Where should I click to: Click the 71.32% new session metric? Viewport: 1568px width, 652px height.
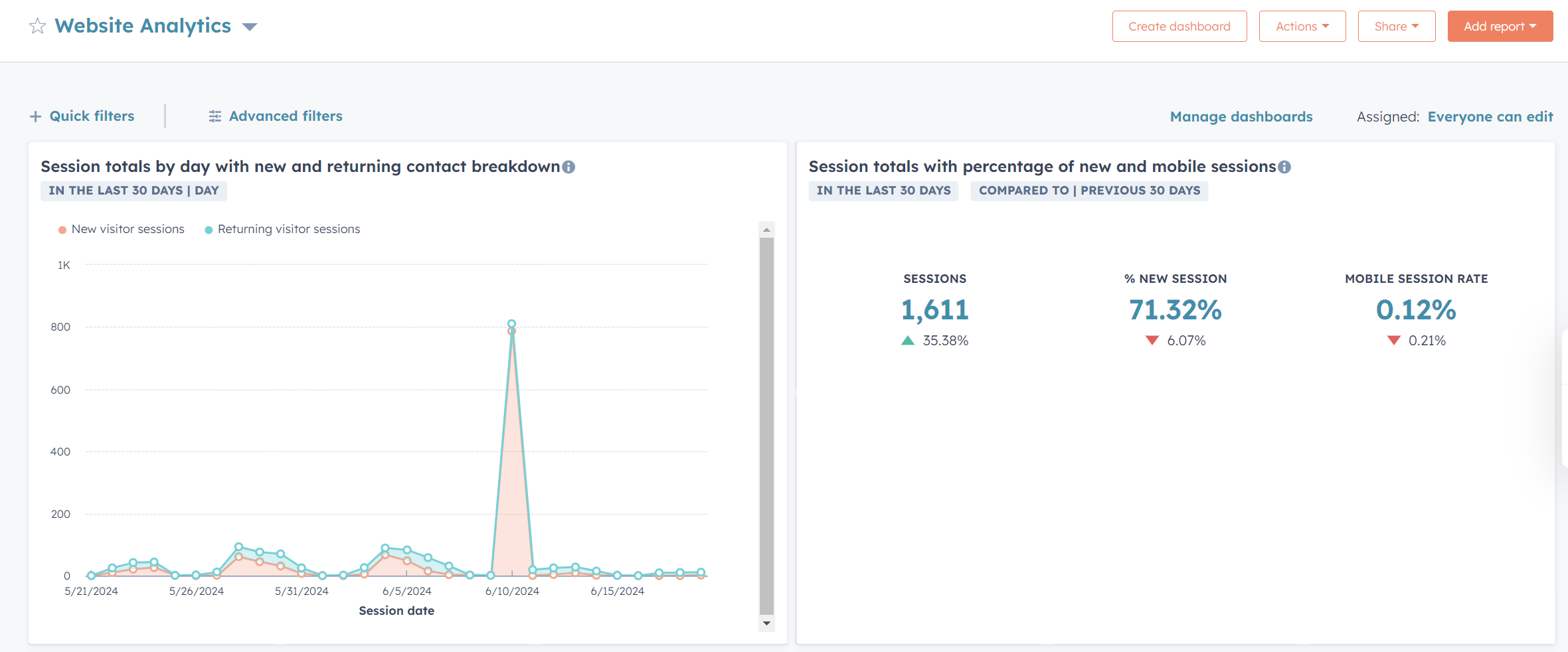(1176, 310)
